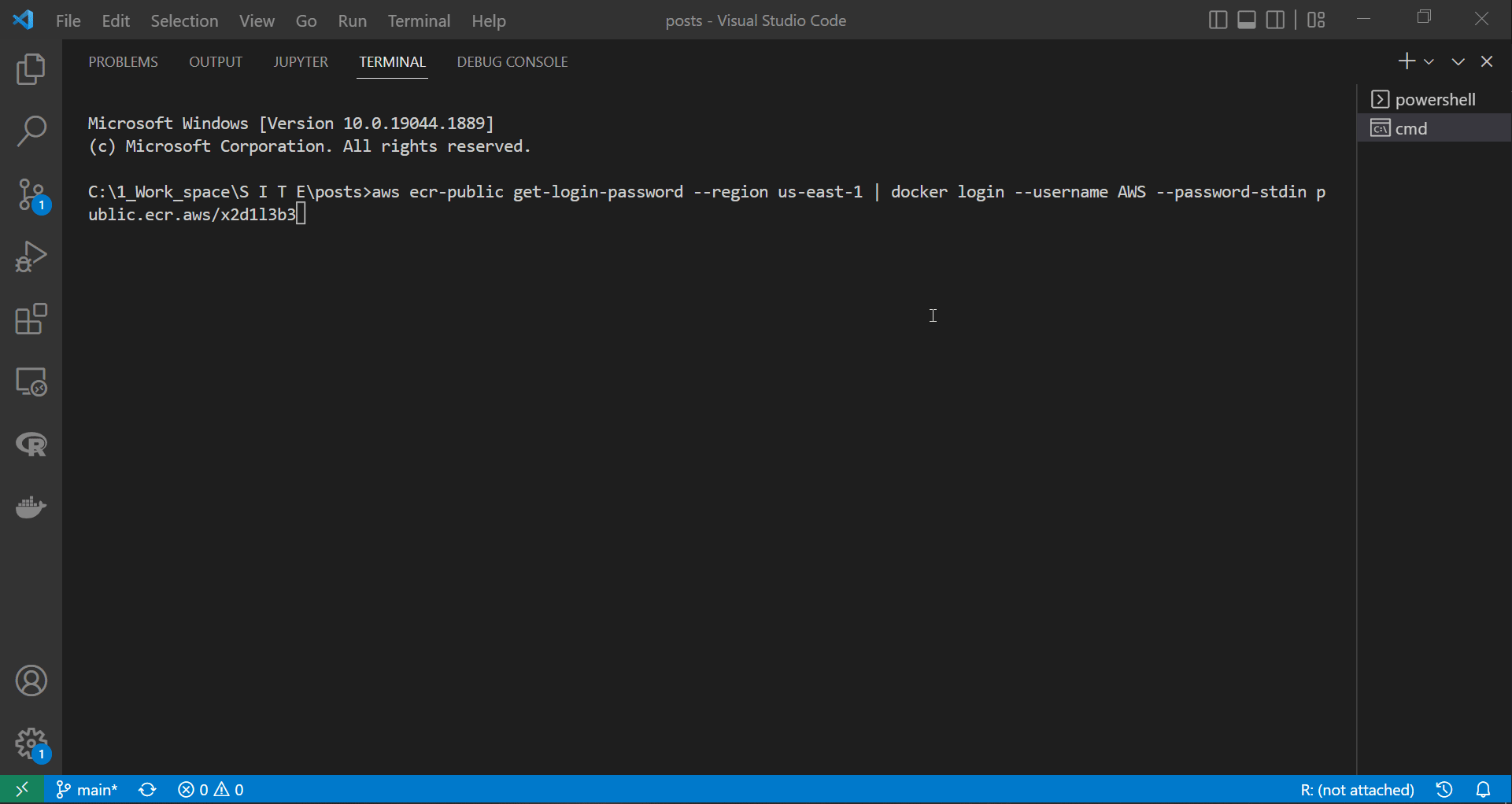Click the main* branch indicator
Viewport: 1512px width, 804px height.
87,789
